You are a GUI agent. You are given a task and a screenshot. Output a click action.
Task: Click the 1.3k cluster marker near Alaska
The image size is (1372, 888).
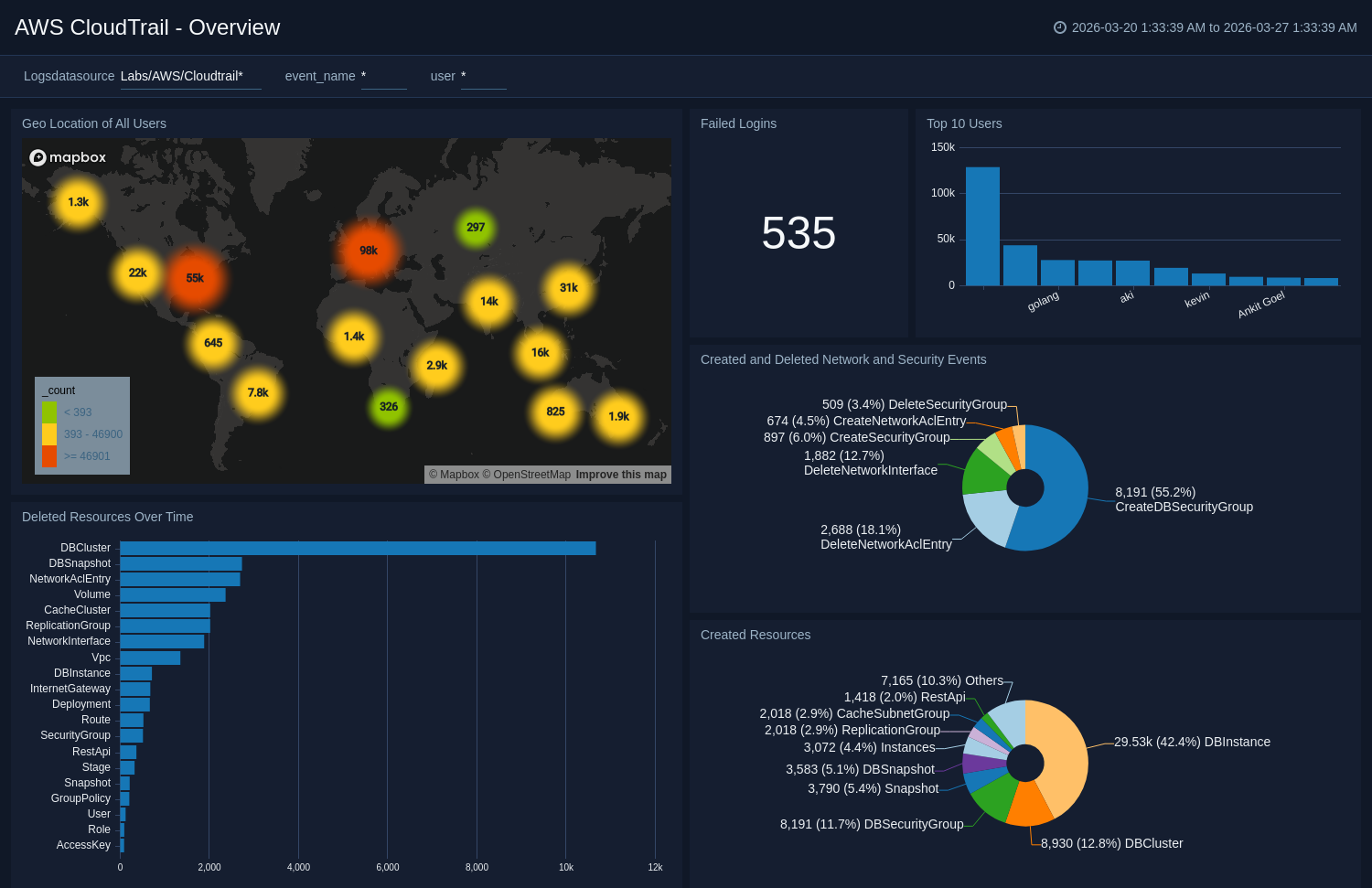(x=79, y=202)
